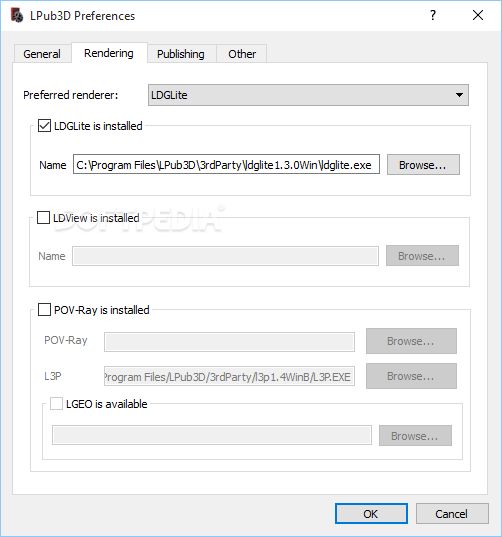The image size is (502, 537).
Task: Click the L3P label text
Action: click(53, 376)
